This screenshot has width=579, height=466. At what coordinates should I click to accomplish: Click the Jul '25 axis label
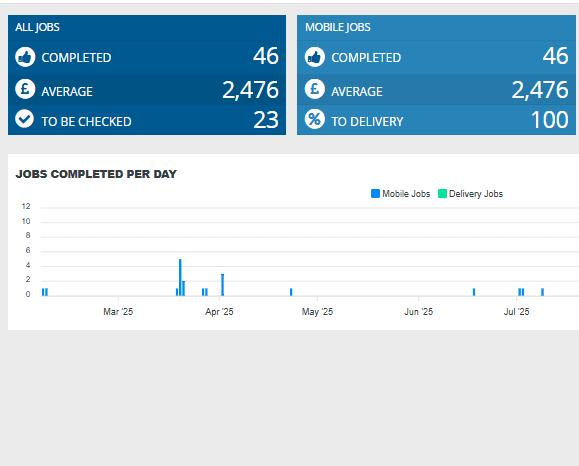coord(516,312)
